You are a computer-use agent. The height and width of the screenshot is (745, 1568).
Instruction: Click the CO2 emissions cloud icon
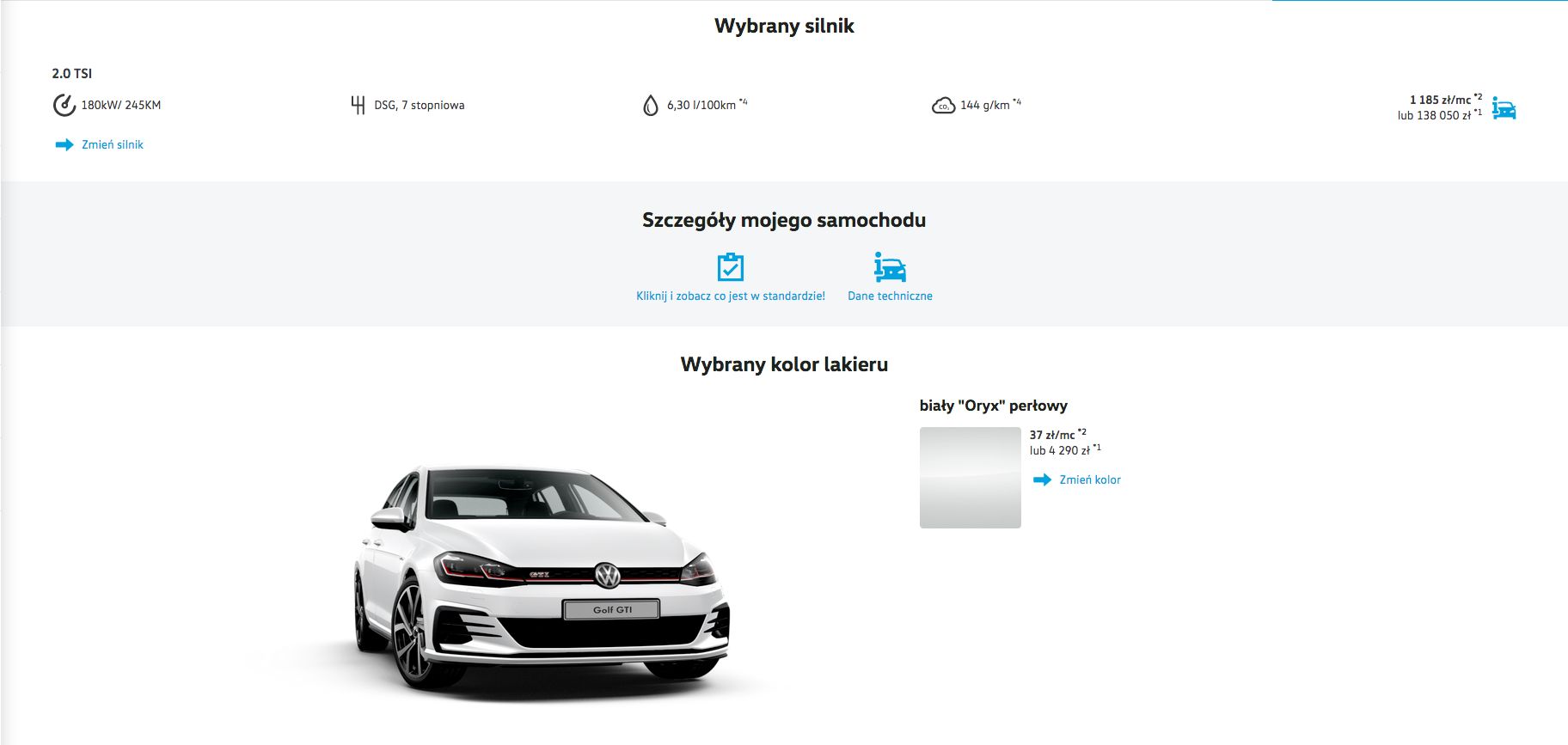(x=943, y=106)
